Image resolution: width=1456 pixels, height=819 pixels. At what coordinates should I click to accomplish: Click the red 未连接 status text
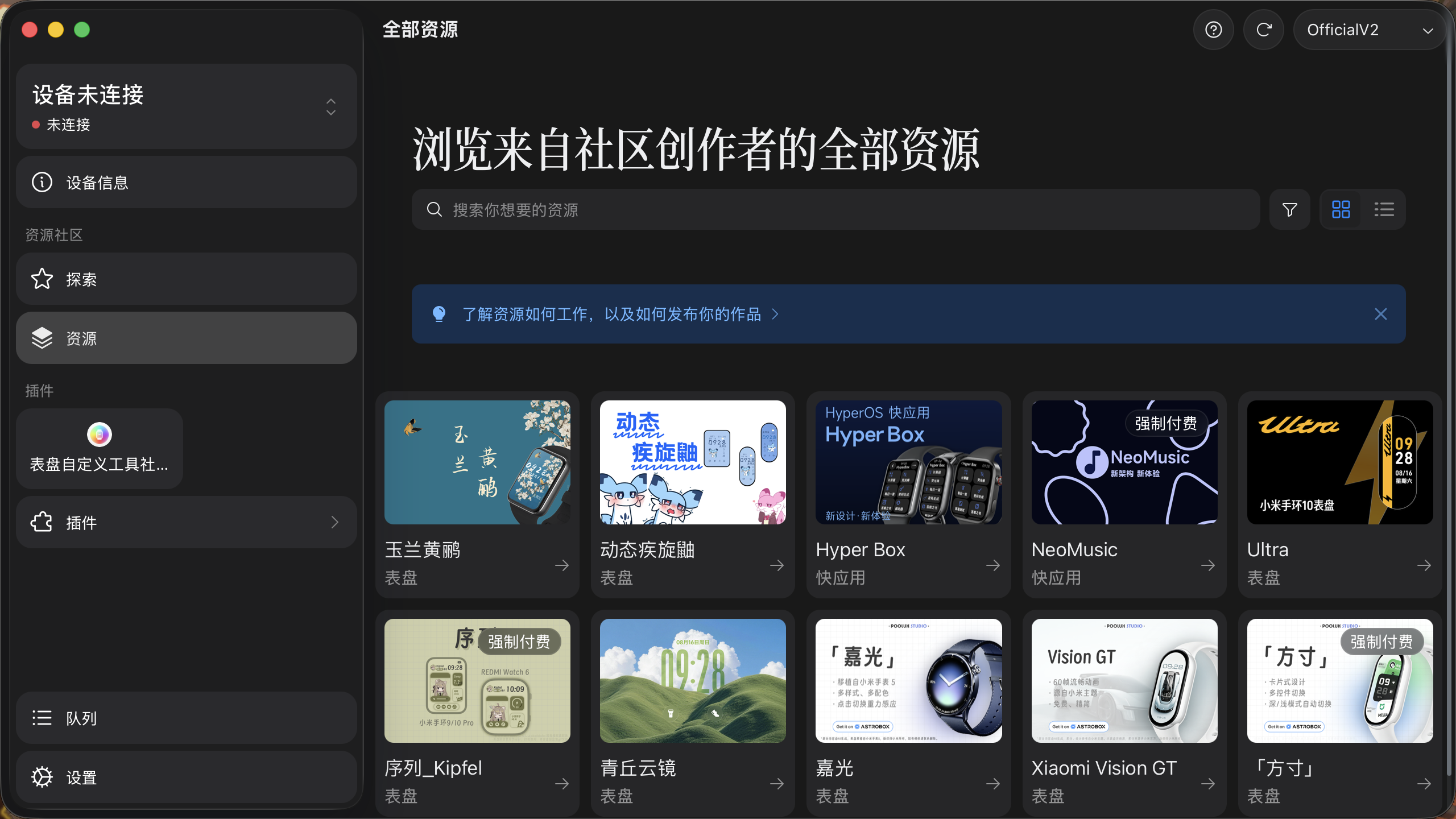68,125
